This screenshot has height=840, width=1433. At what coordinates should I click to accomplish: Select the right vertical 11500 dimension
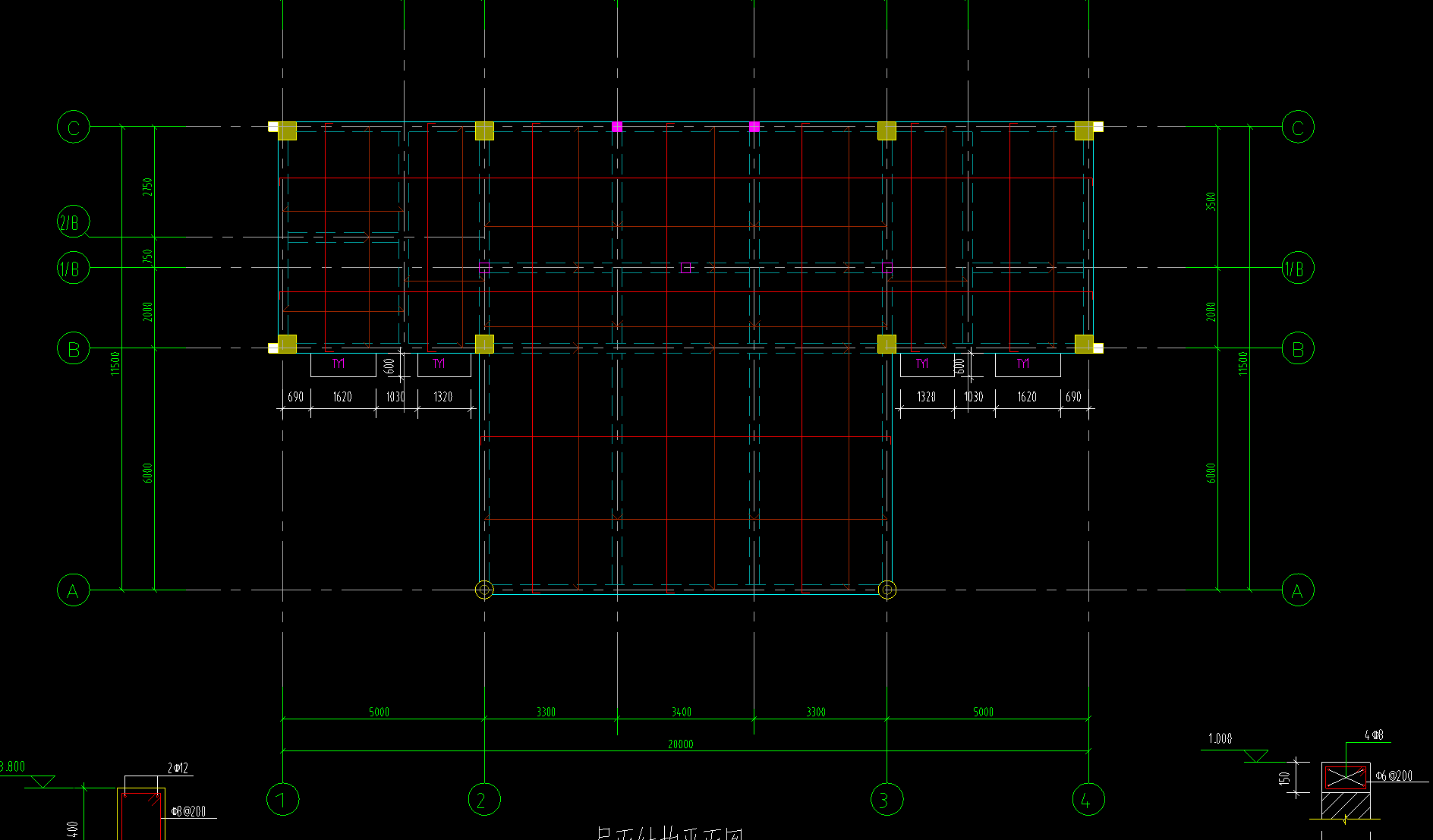coord(1242,363)
